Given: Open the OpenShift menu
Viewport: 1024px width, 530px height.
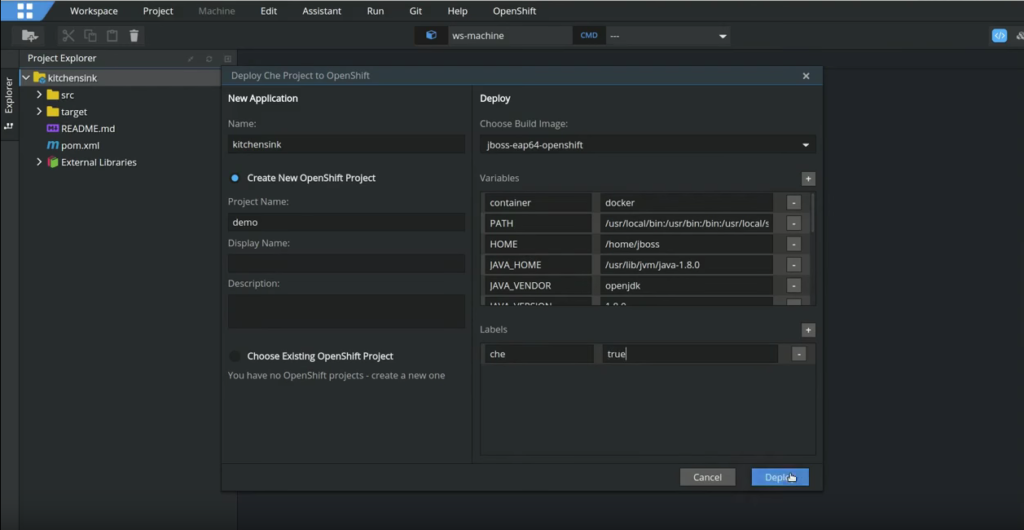Looking at the screenshot, I should point(514,11).
